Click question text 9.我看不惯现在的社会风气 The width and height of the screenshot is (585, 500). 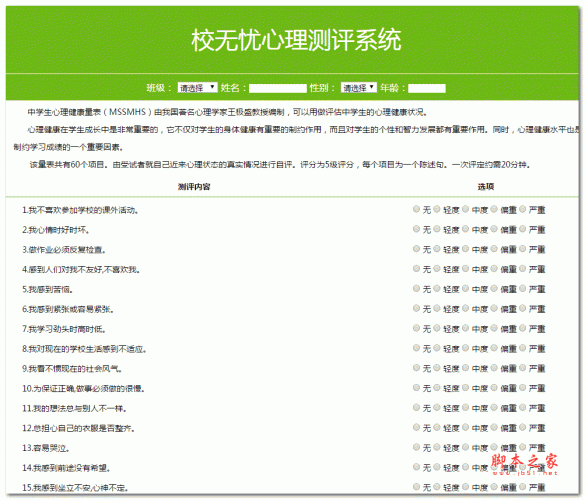72,369
